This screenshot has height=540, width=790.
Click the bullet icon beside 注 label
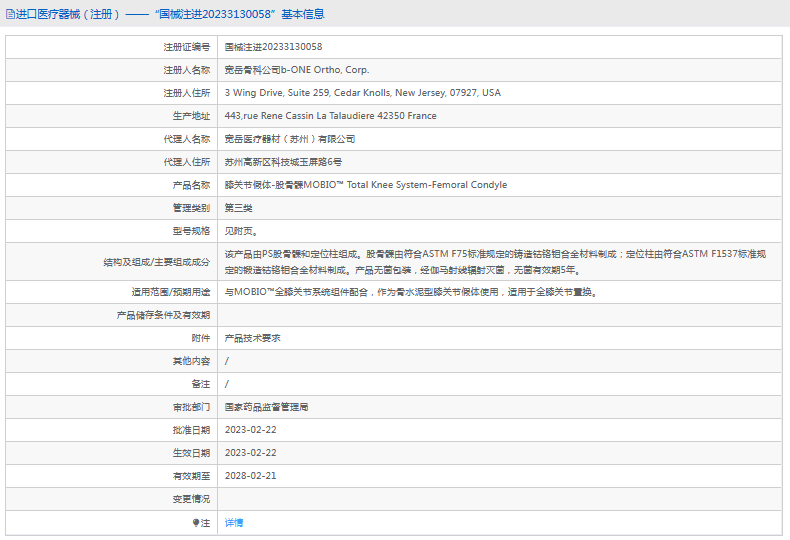[x=196, y=523]
